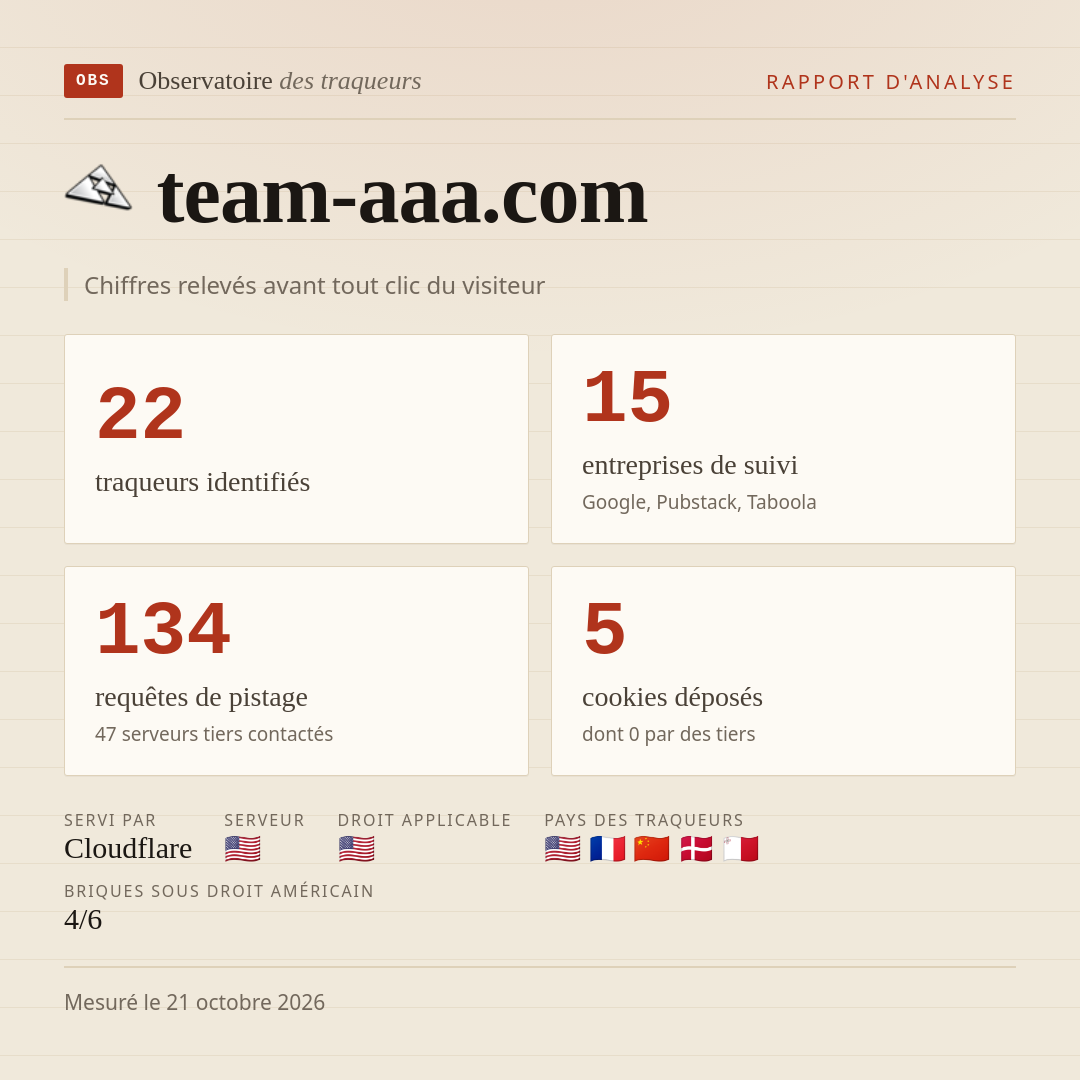
Task: Click the US flag under SERVEUR
Action: [242, 849]
